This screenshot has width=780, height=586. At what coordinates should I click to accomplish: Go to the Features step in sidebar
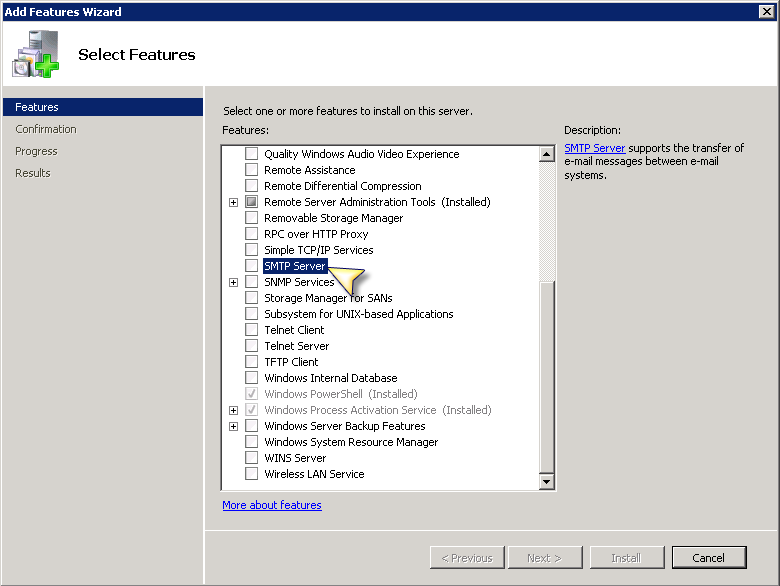[37, 107]
